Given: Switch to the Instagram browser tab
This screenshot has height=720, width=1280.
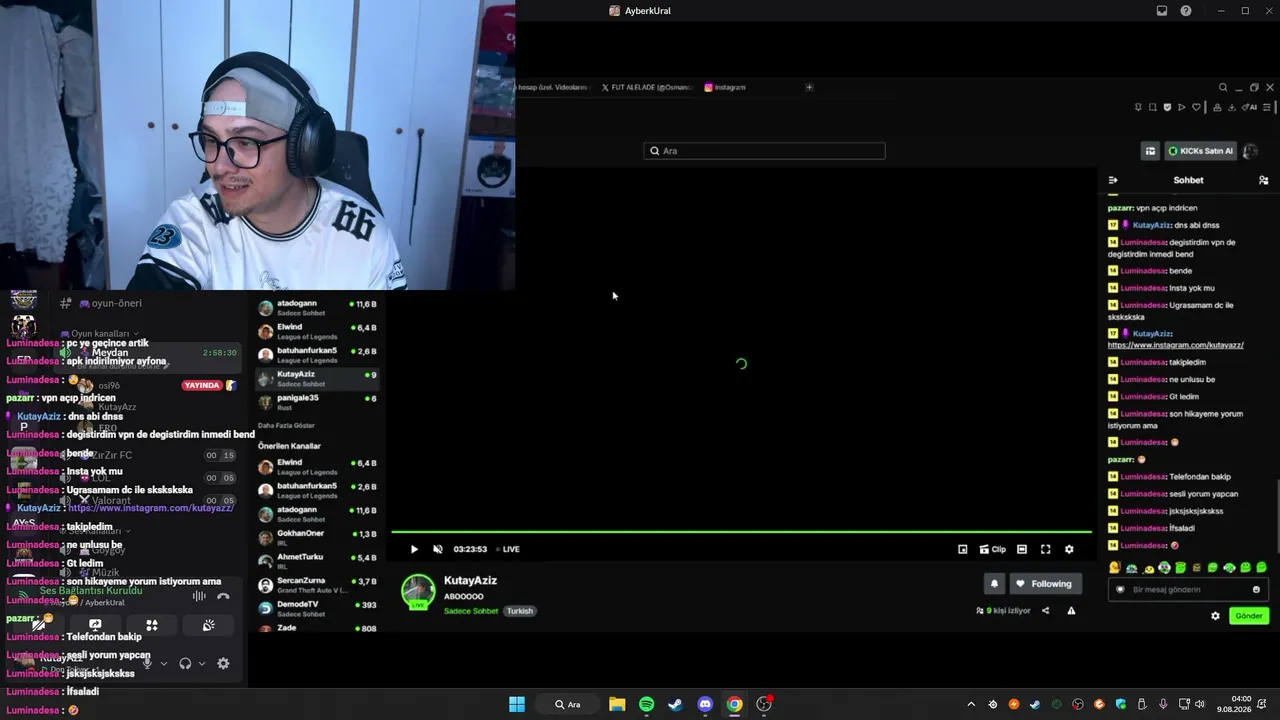Looking at the screenshot, I should 725,87.
